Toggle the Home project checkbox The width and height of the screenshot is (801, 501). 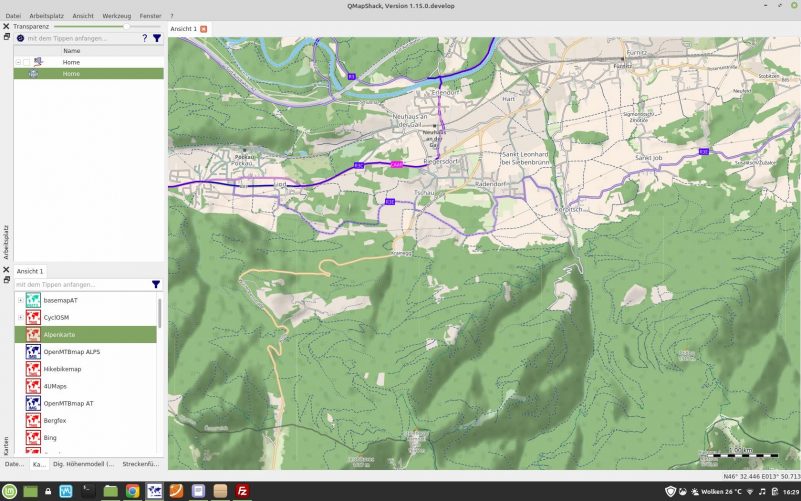(x=27, y=62)
